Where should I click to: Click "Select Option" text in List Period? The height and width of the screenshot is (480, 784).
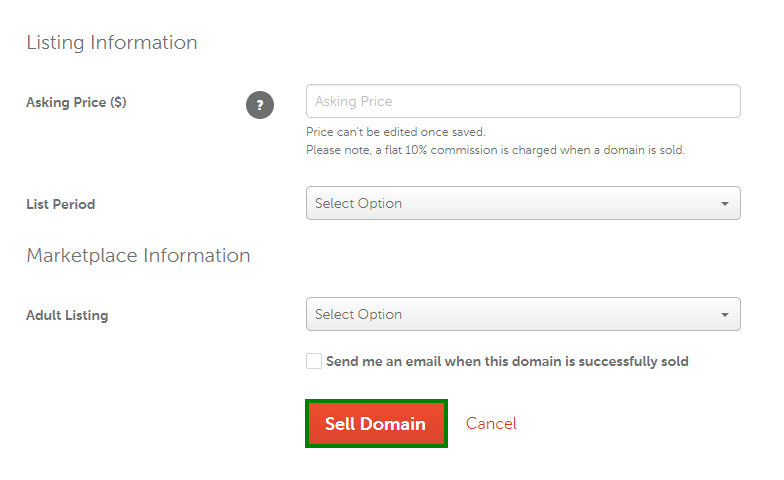pyautogui.click(x=358, y=204)
